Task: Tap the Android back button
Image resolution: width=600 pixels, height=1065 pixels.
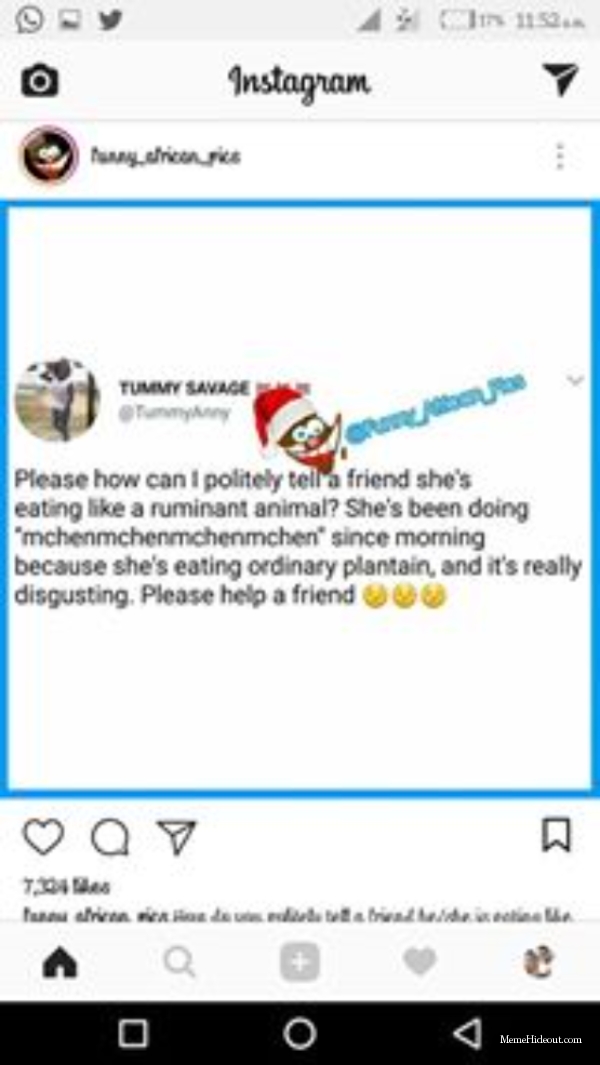Action: point(467,1033)
